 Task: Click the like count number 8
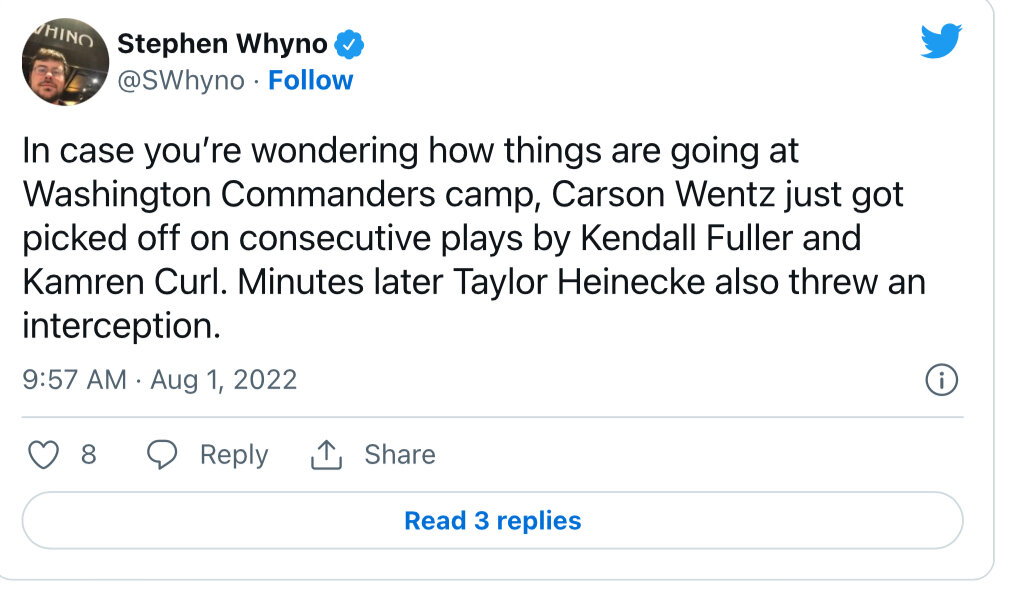pos(88,455)
